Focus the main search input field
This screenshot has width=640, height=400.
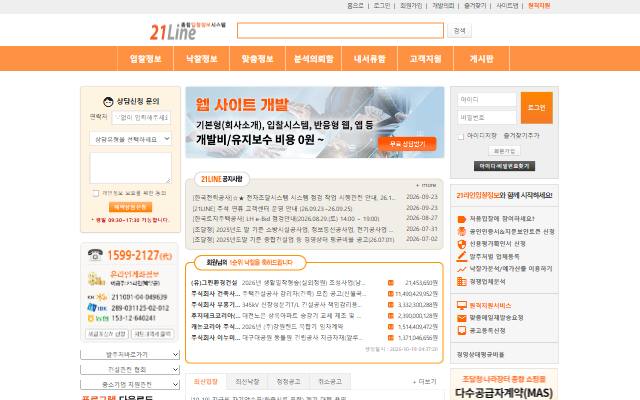tap(340, 31)
